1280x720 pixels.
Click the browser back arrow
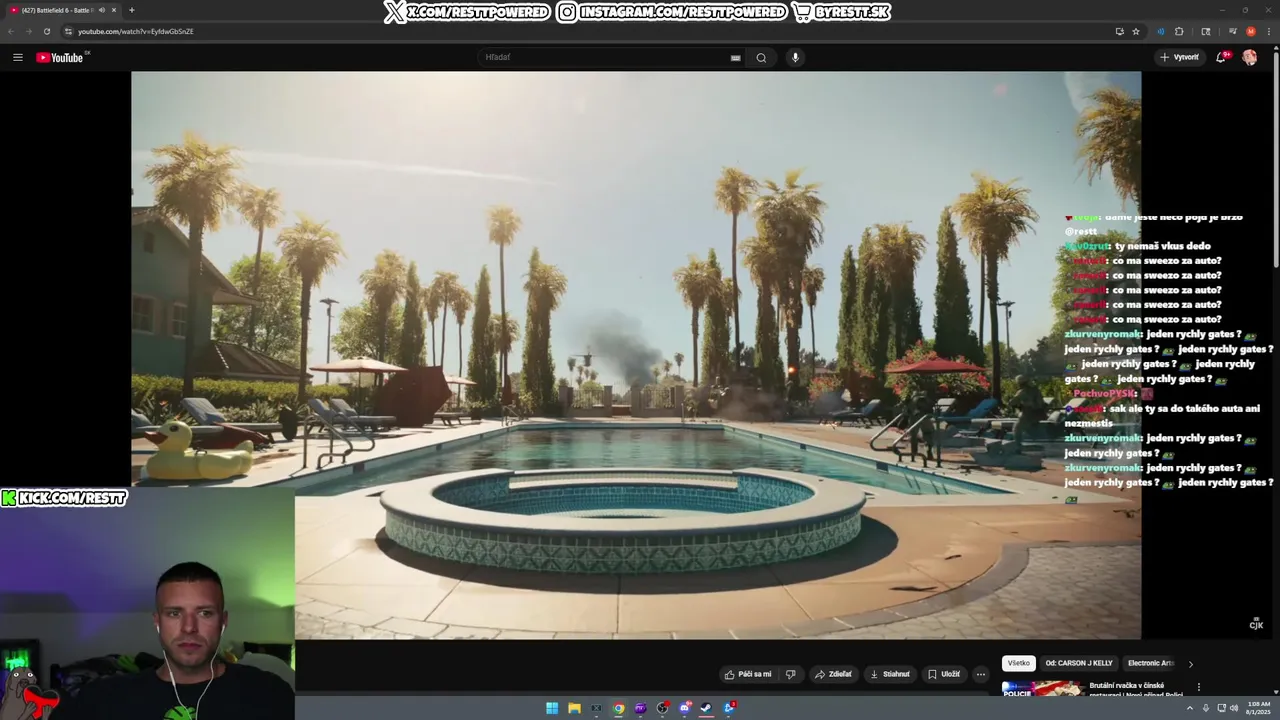11,31
